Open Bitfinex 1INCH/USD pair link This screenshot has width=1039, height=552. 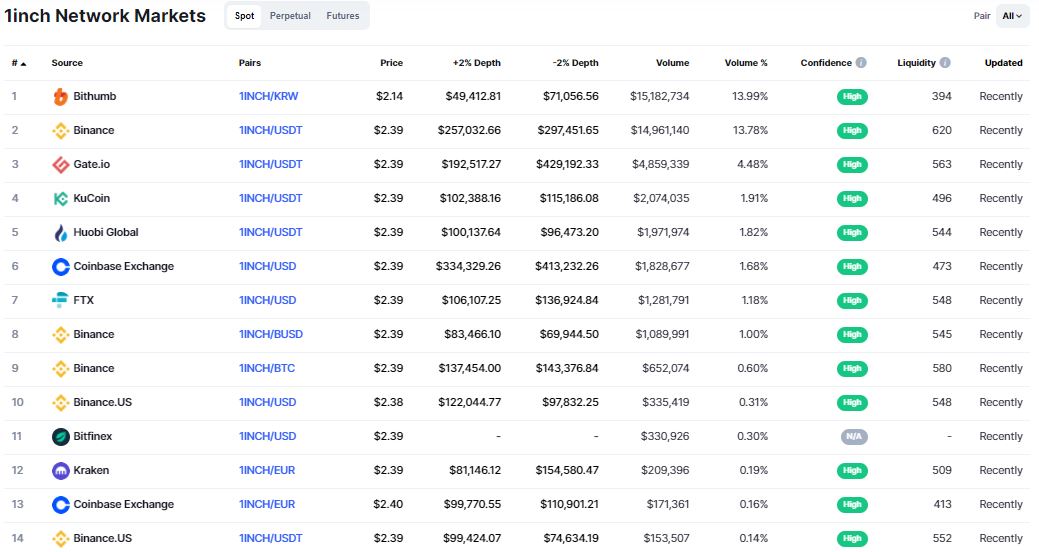268,436
